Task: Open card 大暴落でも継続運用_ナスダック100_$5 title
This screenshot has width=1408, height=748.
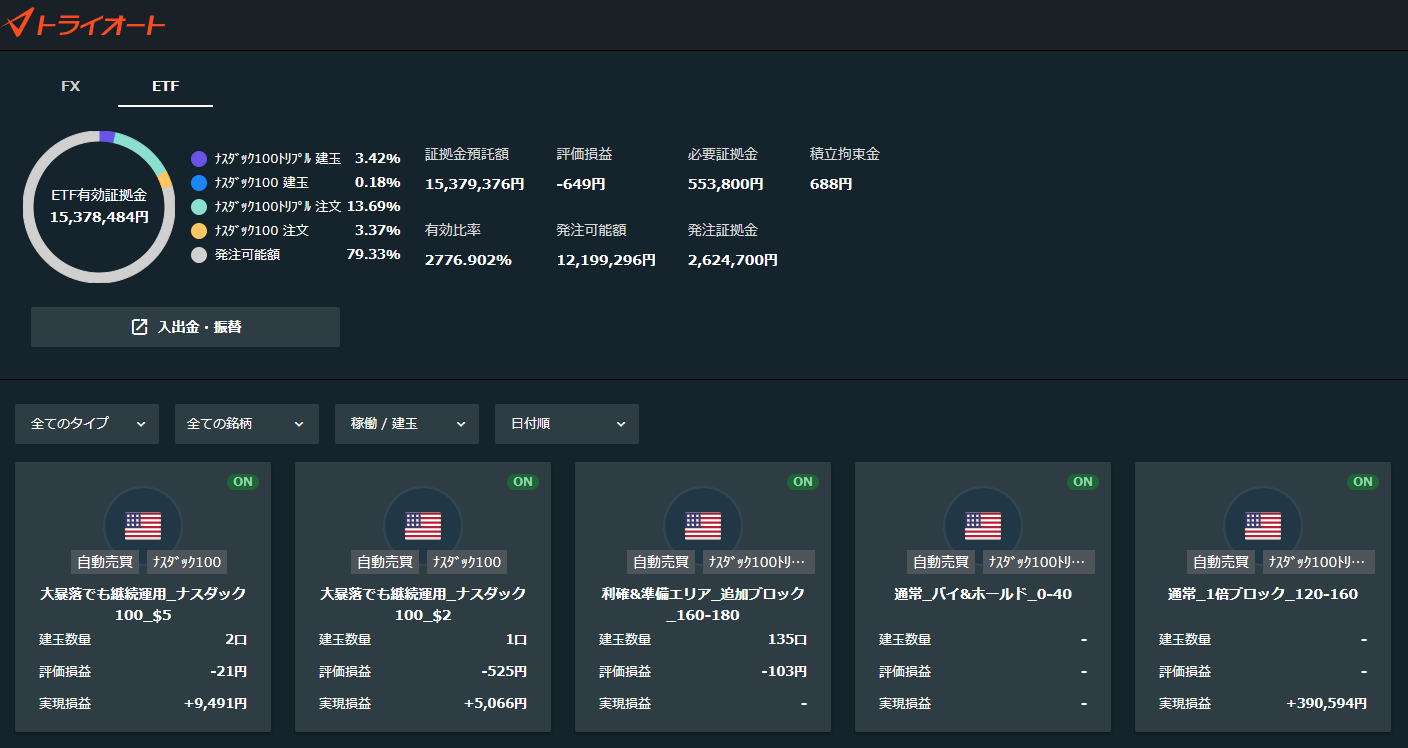Action: pos(143,604)
